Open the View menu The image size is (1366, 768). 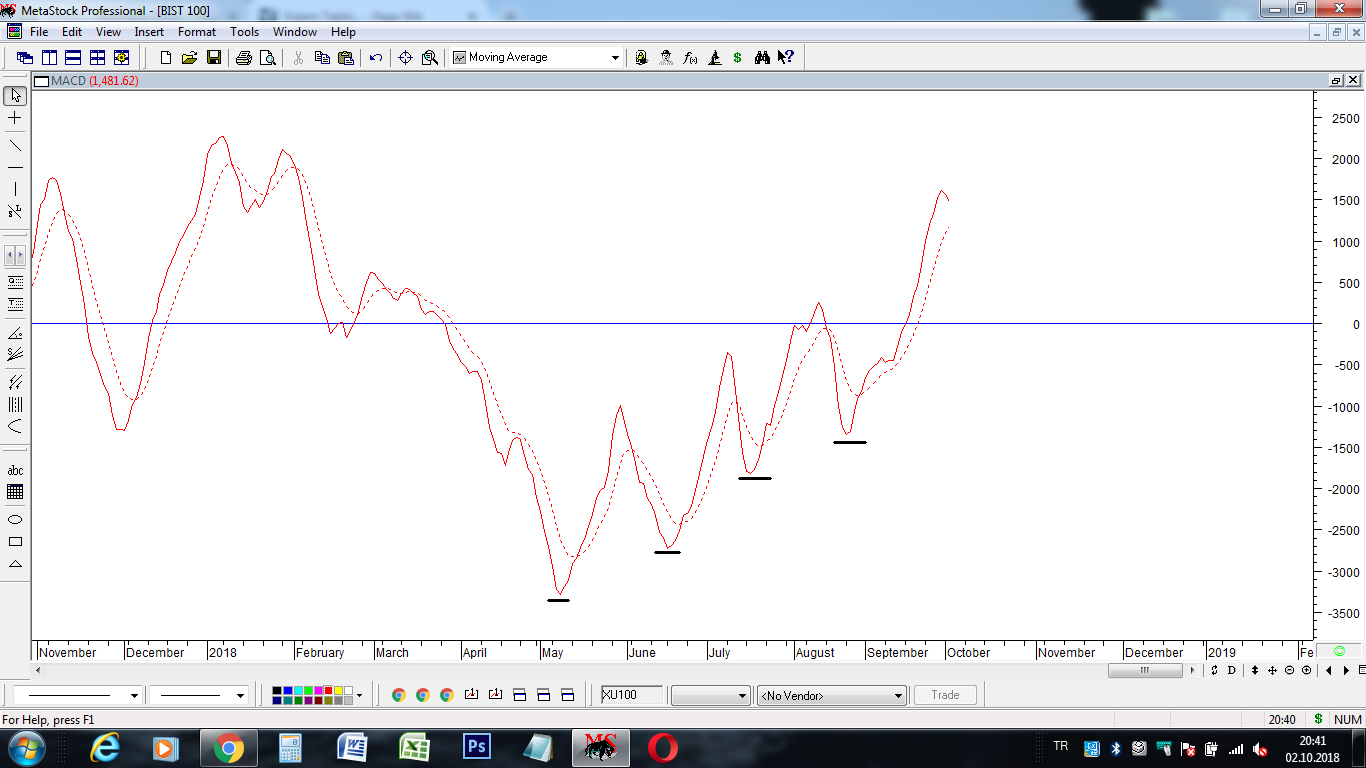pos(108,32)
